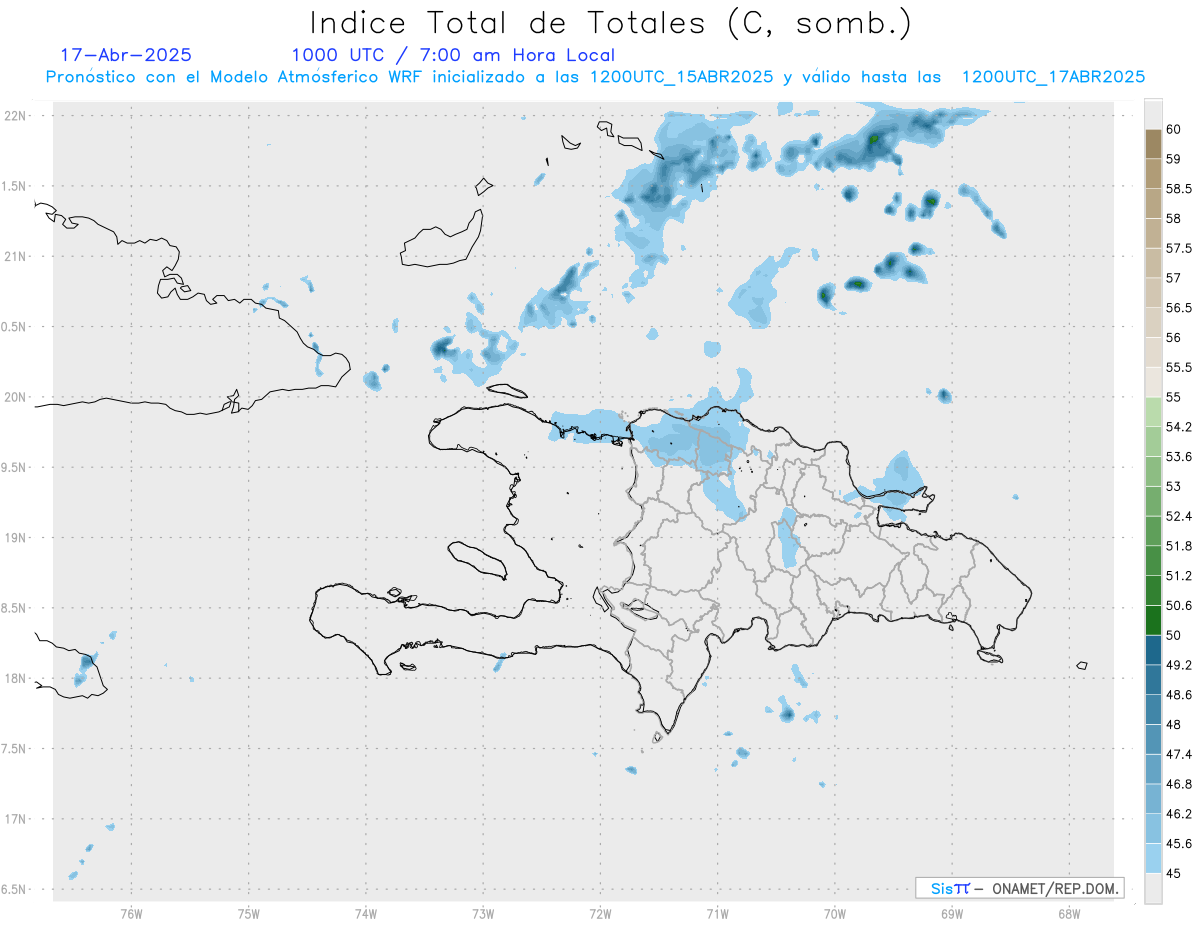
Task: Click the color scale value '54.2'
Action: 1178,427
